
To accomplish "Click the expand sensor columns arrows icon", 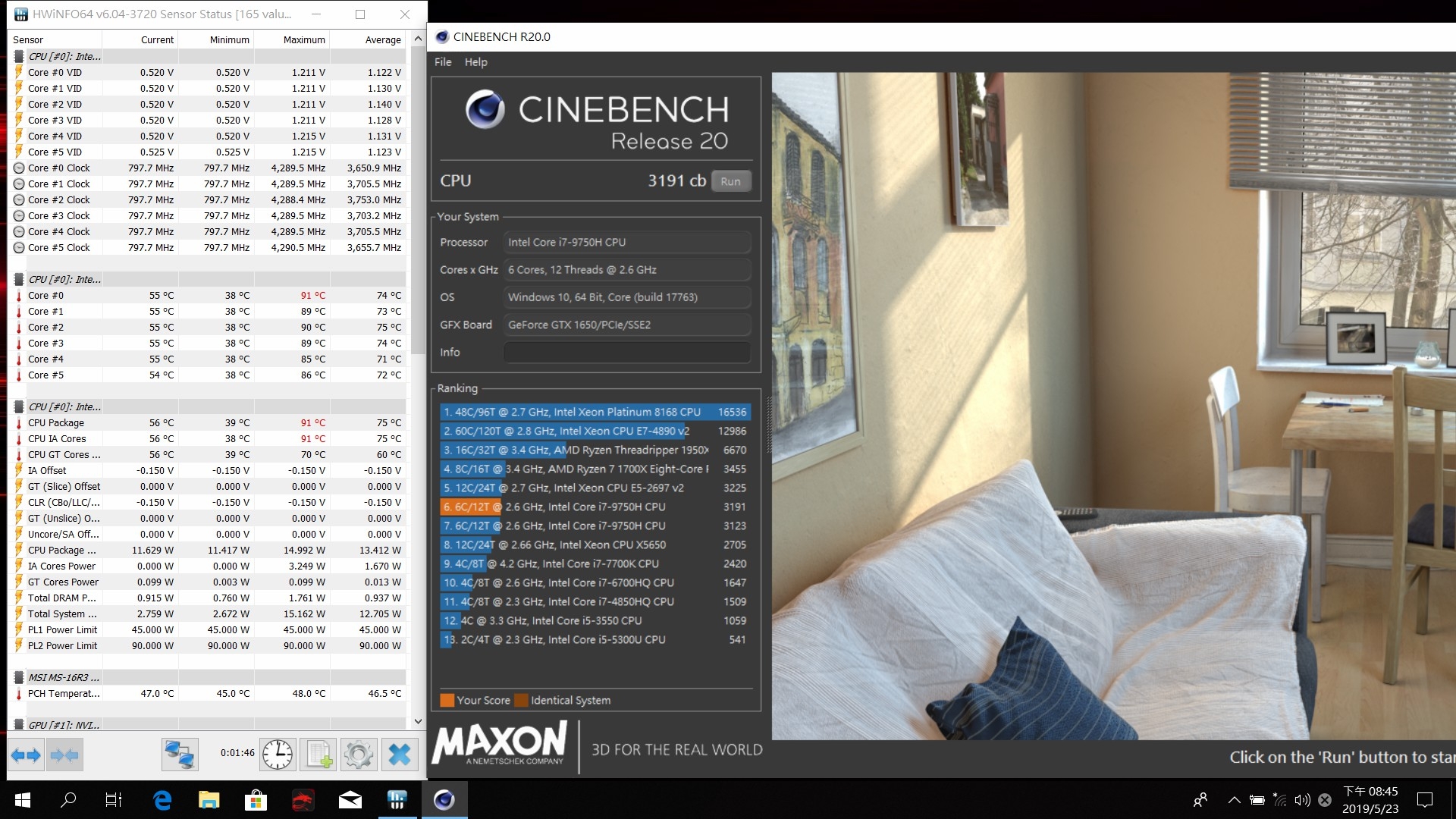I will point(25,755).
